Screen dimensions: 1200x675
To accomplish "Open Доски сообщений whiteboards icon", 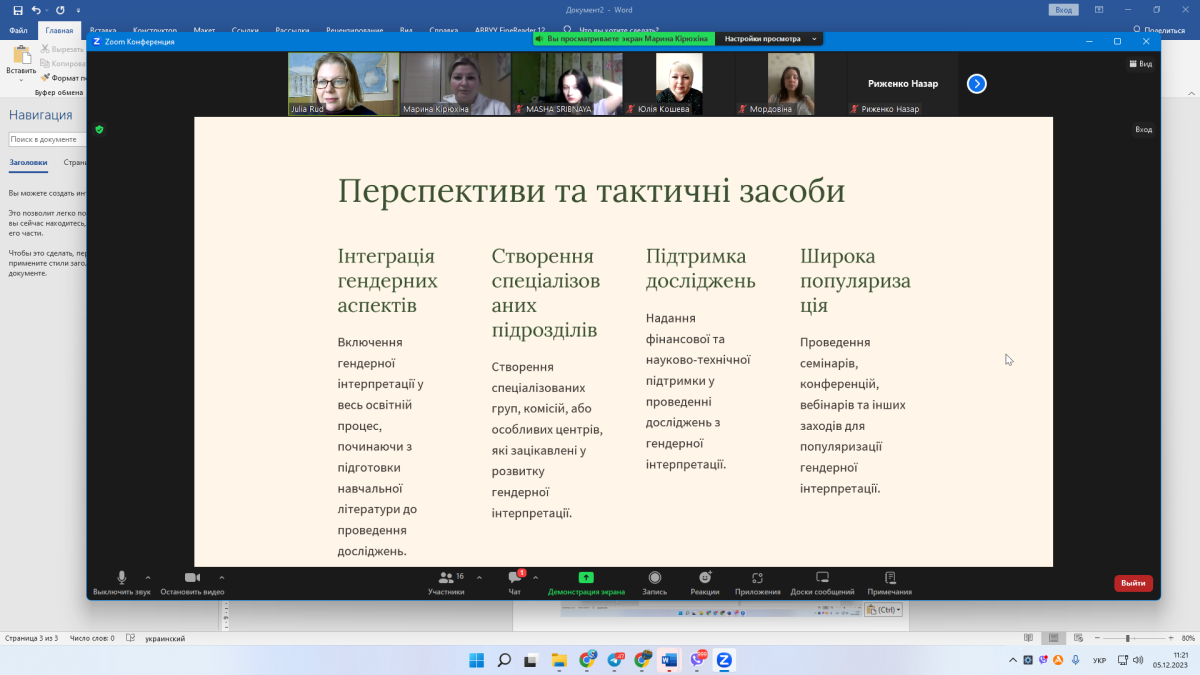I will (822, 578).
